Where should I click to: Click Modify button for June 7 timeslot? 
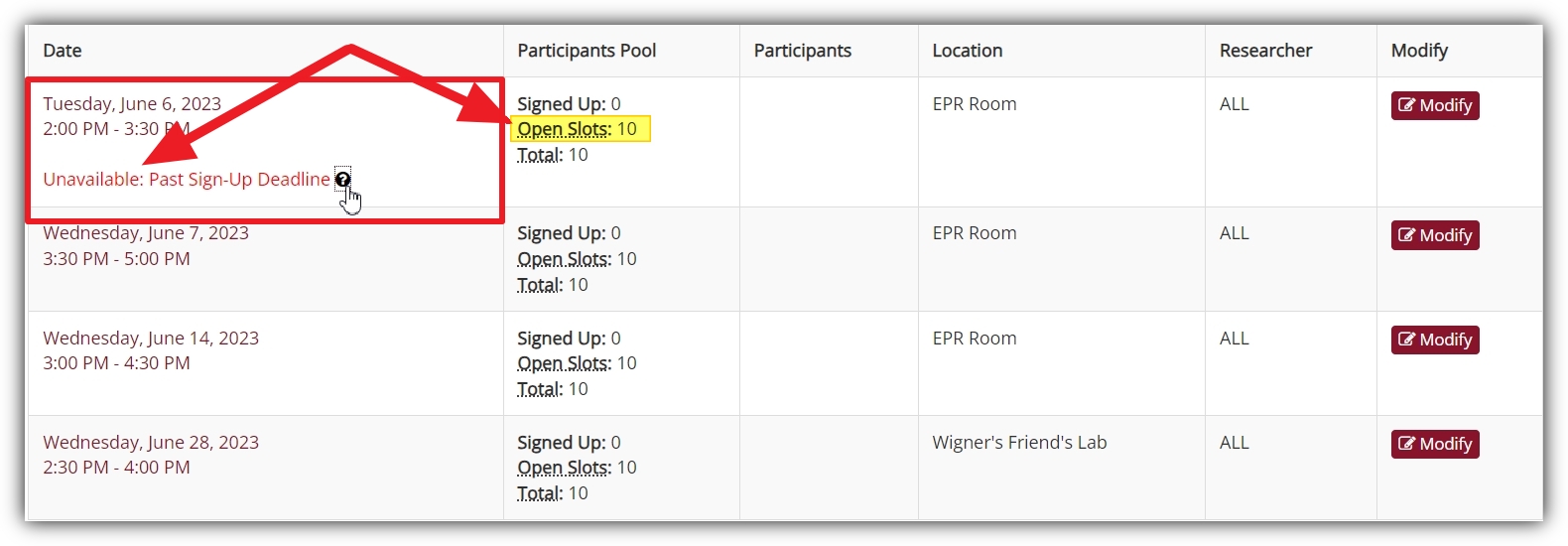pos(1435,235)
